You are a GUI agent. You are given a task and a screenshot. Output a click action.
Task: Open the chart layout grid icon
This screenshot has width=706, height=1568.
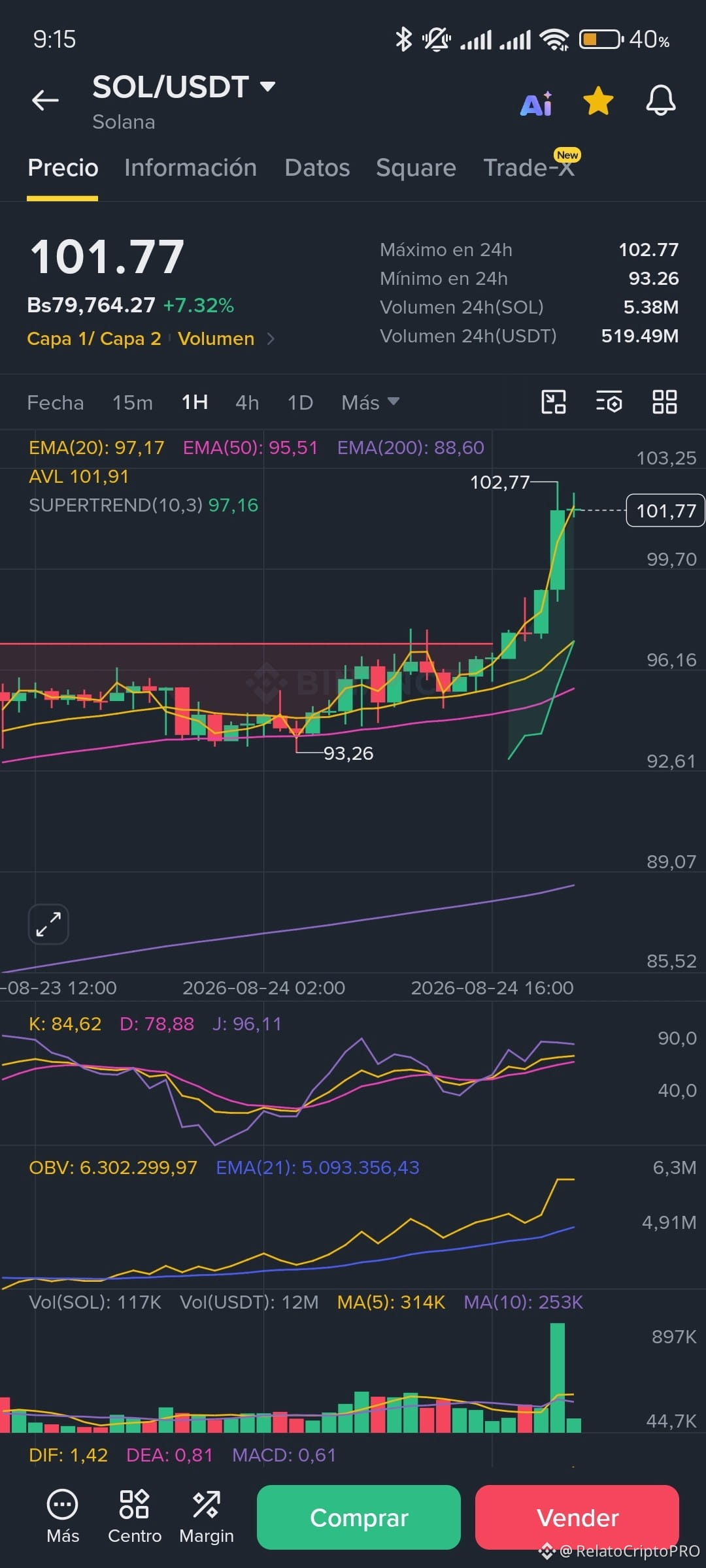pyautogui.click(x=665, y=402)
